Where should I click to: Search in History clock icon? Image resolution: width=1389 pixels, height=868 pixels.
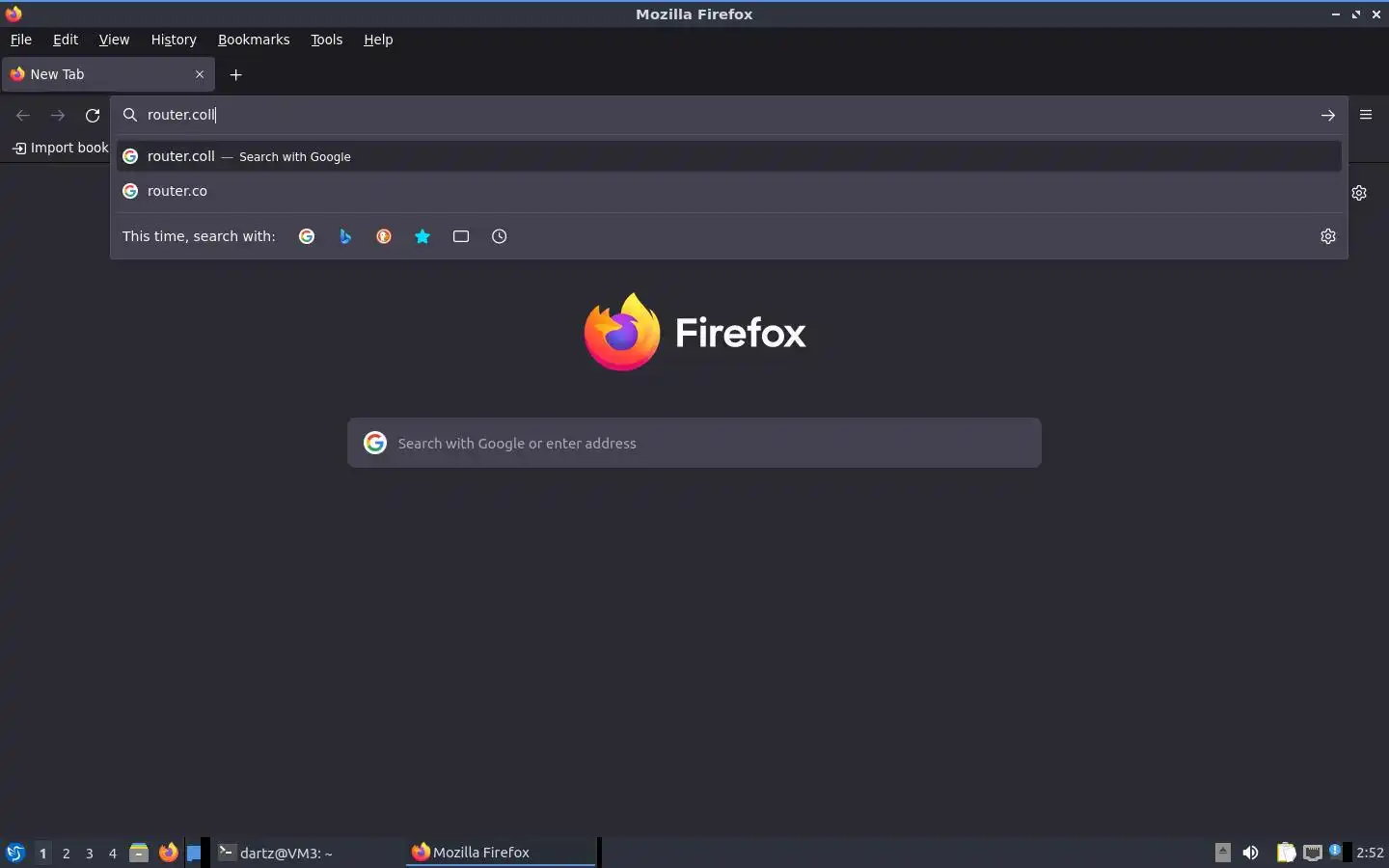click(500, 236)
